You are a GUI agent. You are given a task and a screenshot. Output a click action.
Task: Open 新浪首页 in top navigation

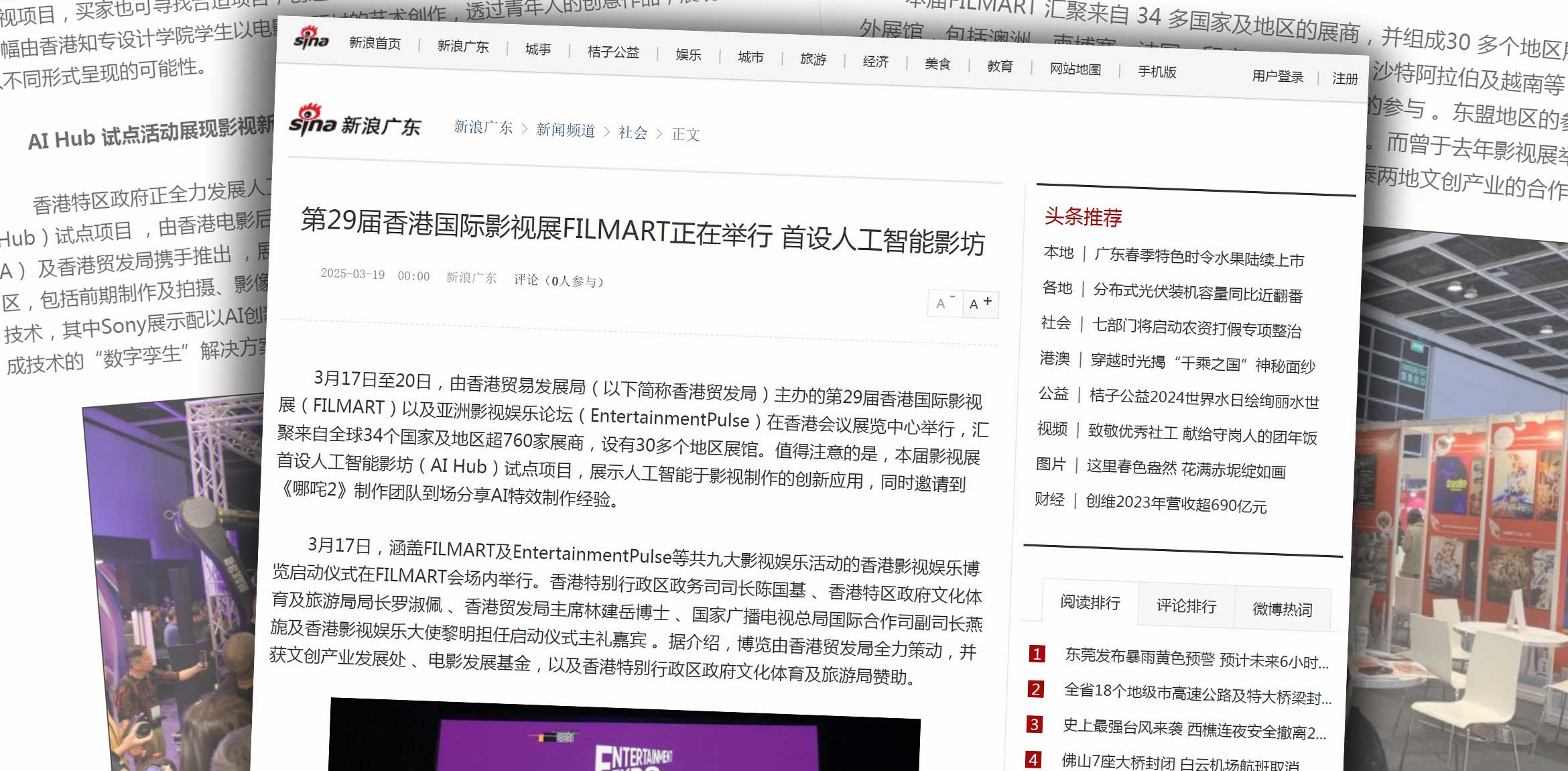coord(375,43)
